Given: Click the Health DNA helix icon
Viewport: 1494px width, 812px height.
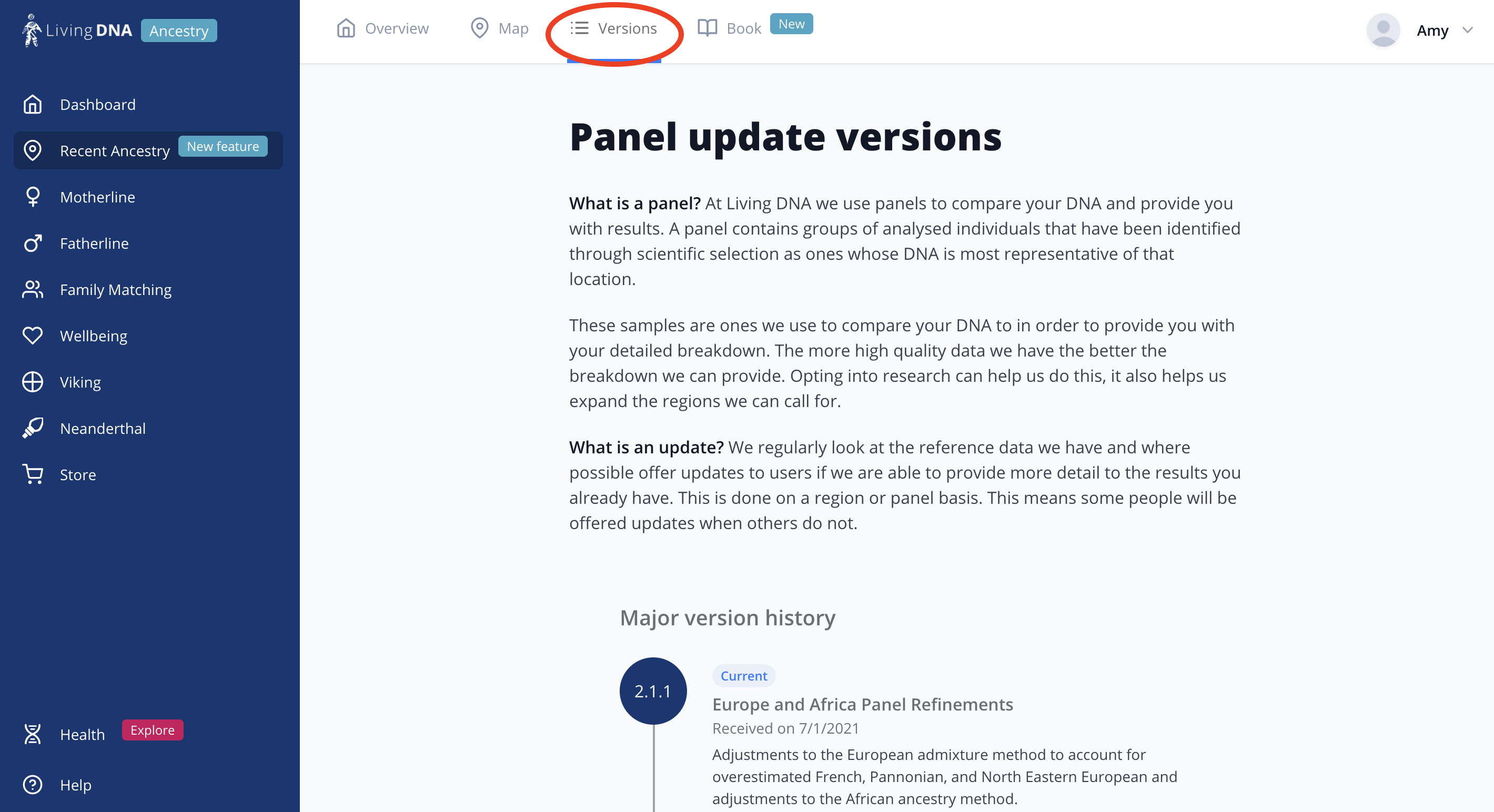Looking at the screenshot, I should (x=33, y=734).
